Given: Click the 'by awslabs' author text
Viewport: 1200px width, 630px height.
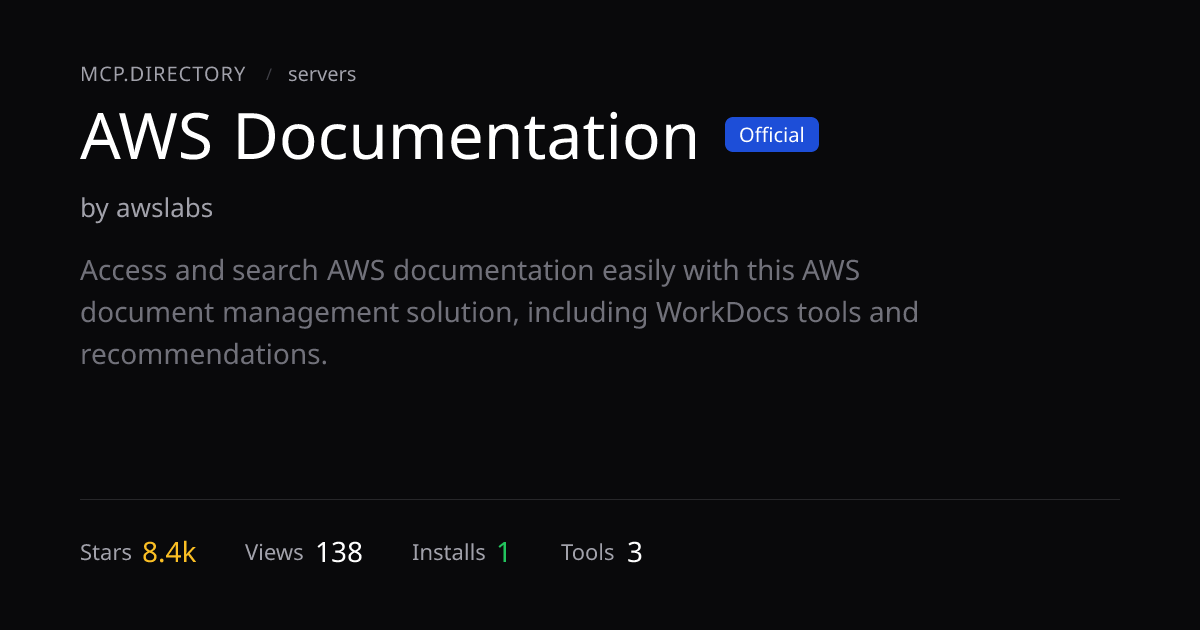Looking at the screenshot, I should (146, 208).
